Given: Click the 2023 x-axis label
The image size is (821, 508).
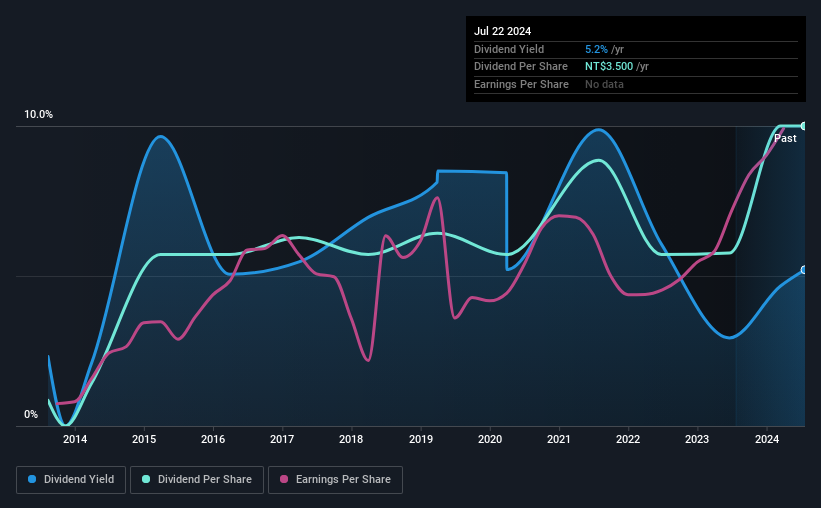Looking at the screenshot, I should (x=697, y=439).
